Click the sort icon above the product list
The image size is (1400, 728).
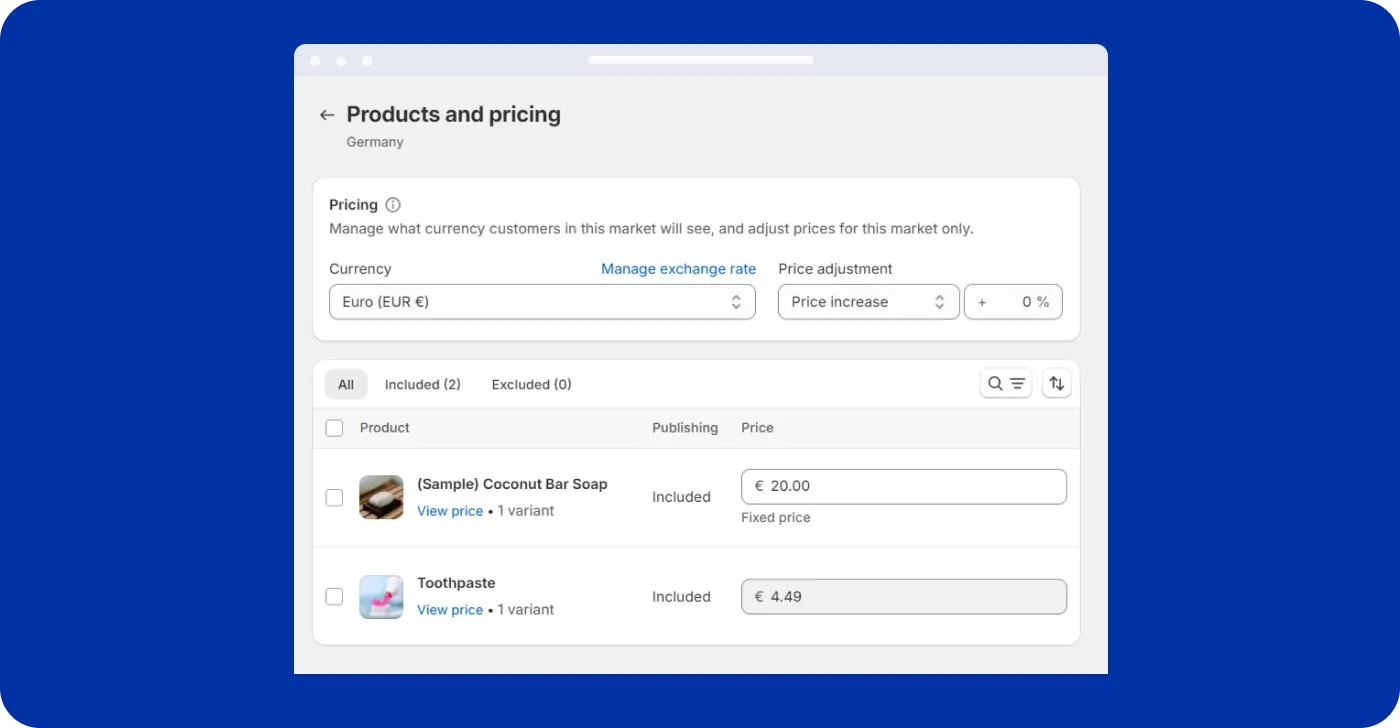point(1056,383)
